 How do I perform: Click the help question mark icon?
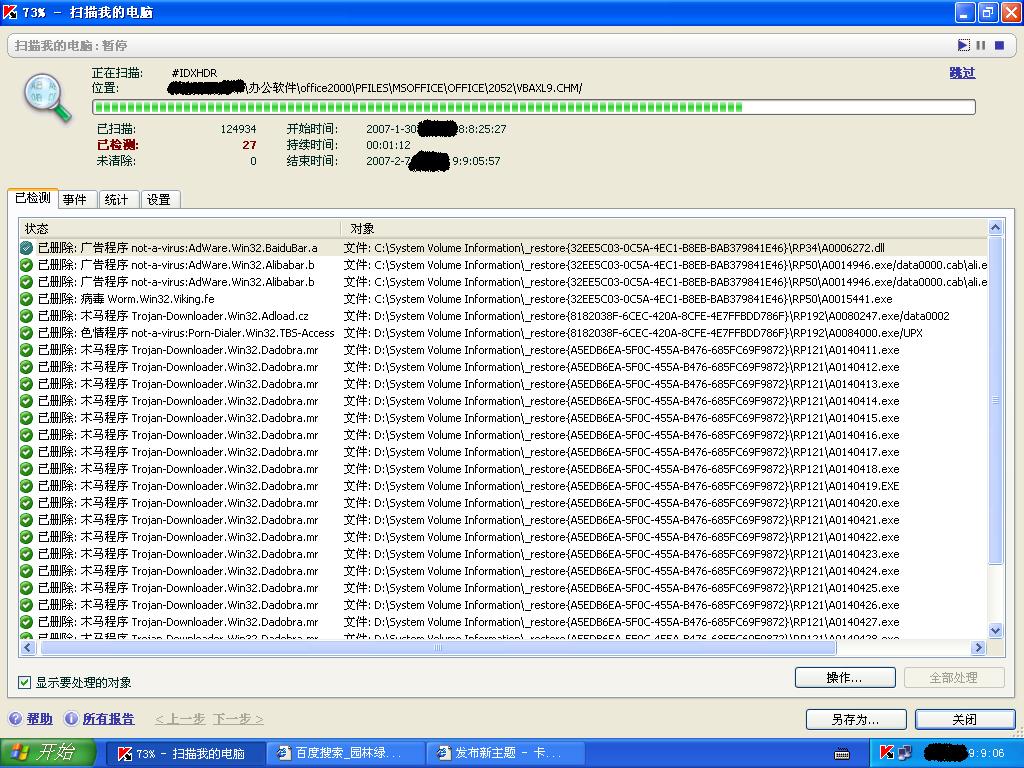point(15,718)
